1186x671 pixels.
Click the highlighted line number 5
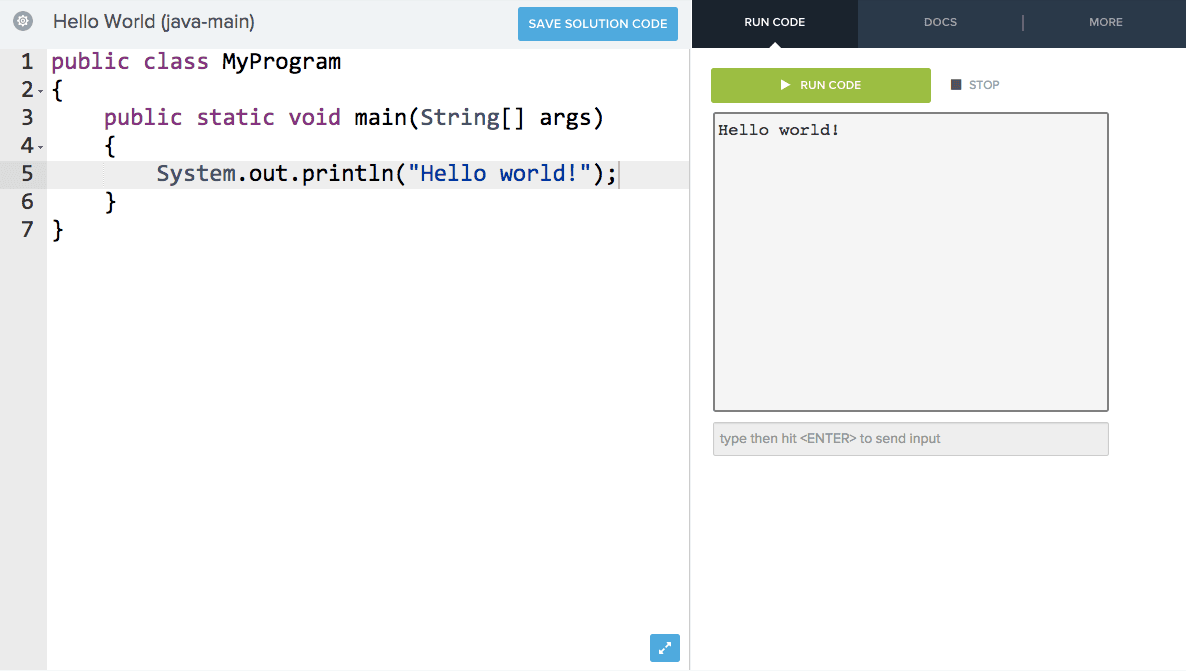click(x=27, y=174)
